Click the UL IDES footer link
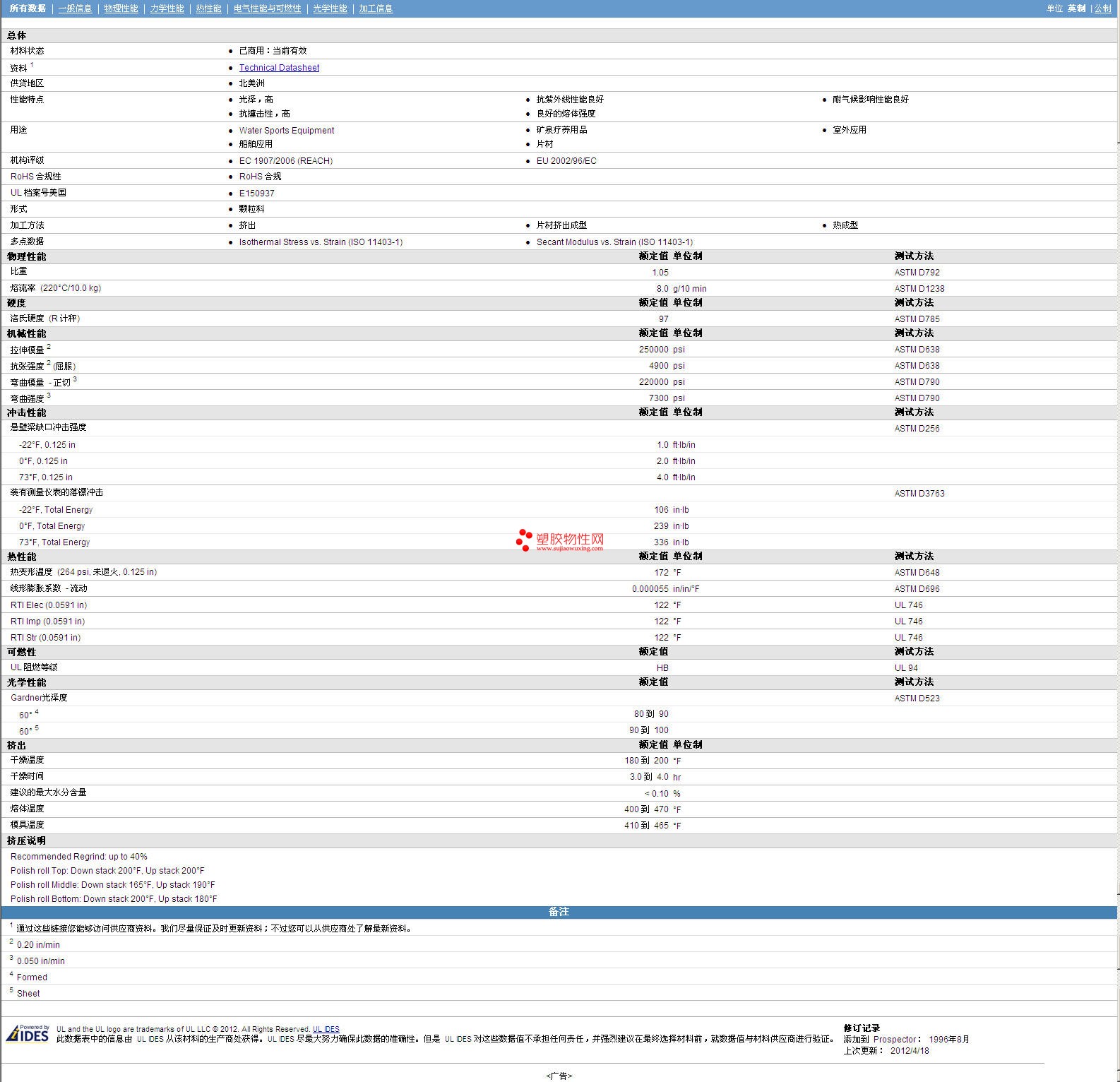The image size is (1120, 1082). point(326,1029)
